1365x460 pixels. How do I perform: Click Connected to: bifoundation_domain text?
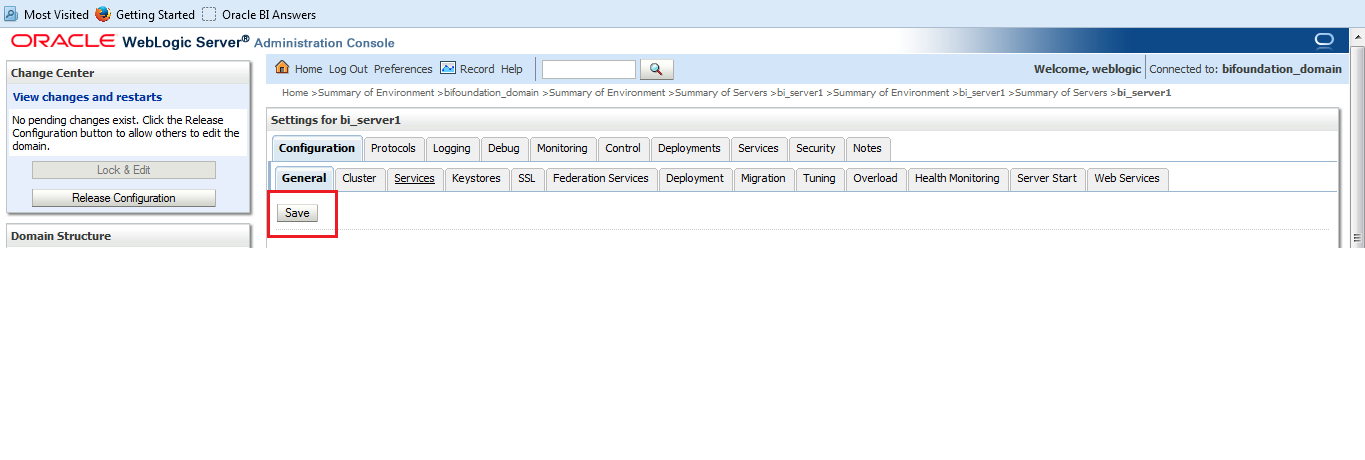[1246, 69]
